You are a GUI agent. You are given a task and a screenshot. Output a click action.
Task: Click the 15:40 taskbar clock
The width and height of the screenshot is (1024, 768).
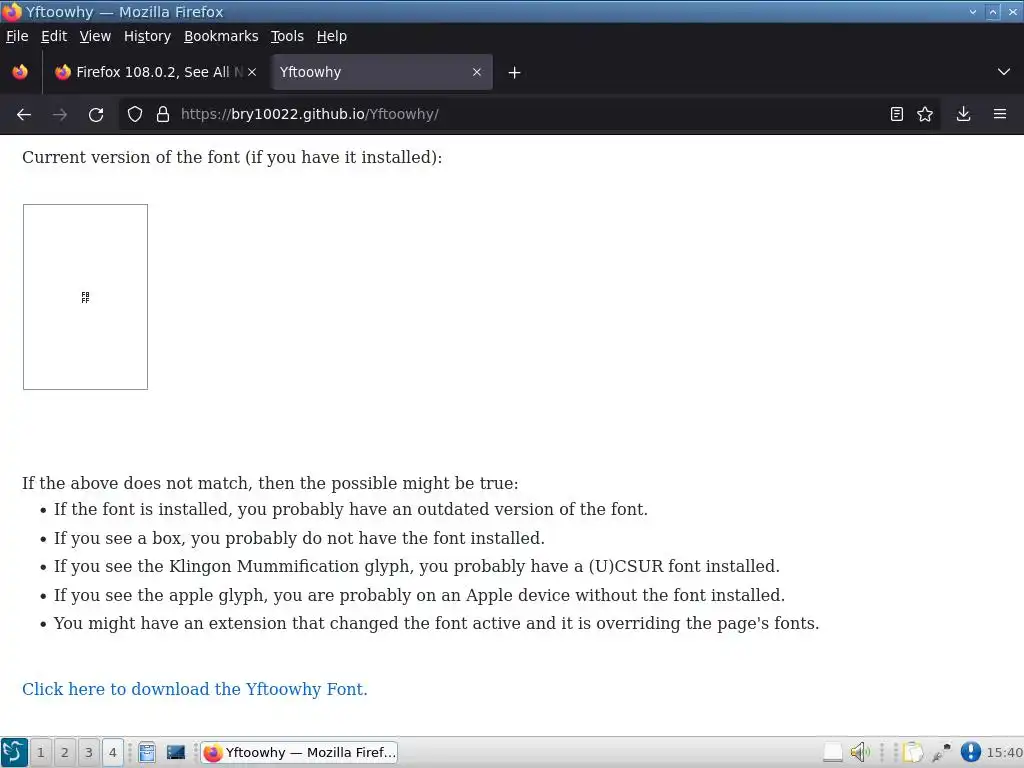(1004, 752)
